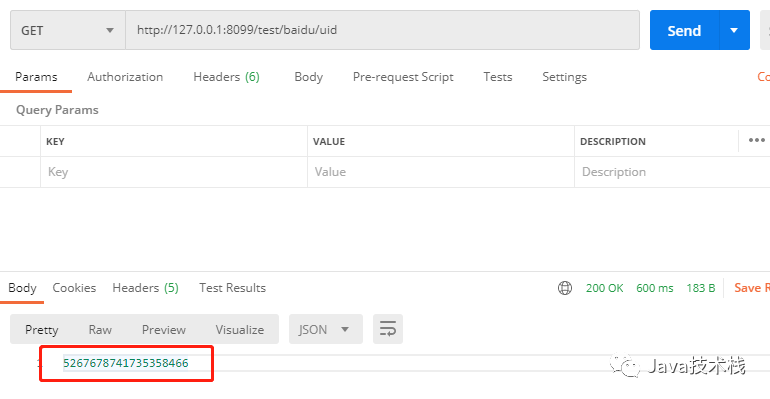
Task: Open the JSON format dropdown
Action: pos(326,329)
